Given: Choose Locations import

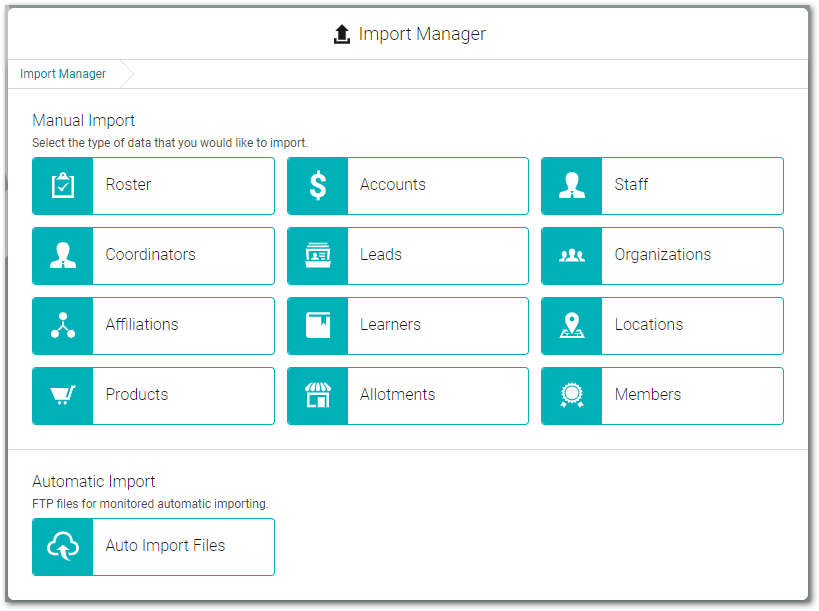Looking at the screenshot, I should tap(662, 325).
